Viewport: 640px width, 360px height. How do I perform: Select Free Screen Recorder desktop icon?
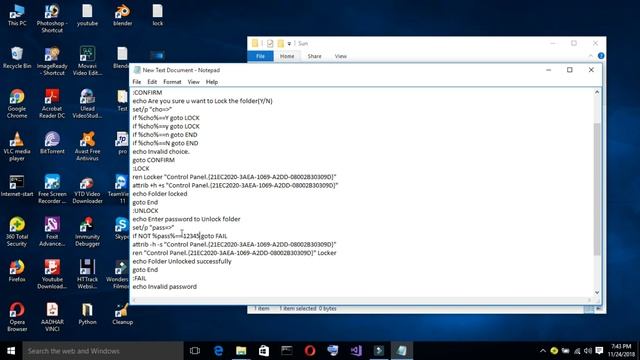click(52, 189)
